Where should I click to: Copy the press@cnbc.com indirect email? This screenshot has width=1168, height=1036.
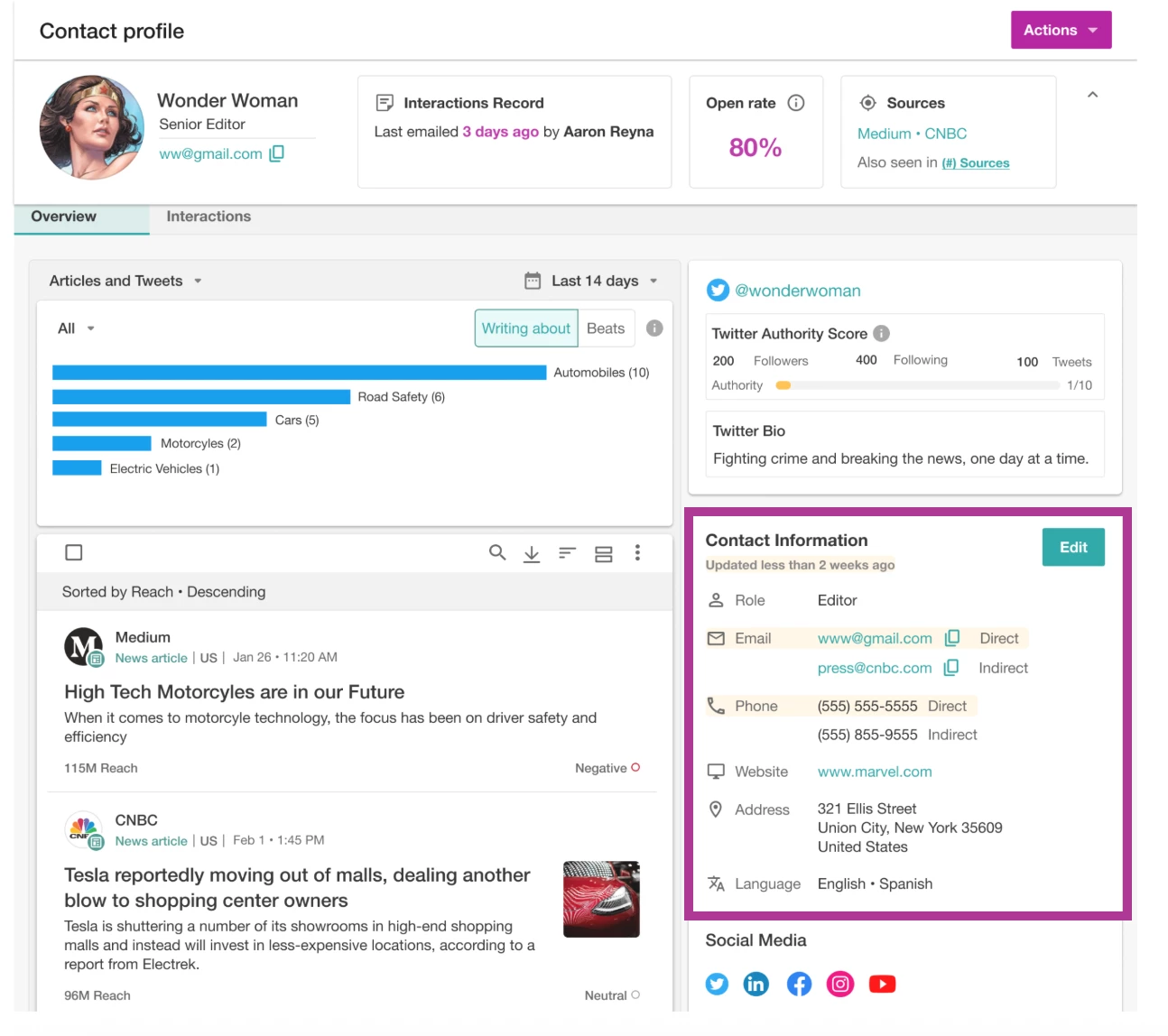coord(951,668)
